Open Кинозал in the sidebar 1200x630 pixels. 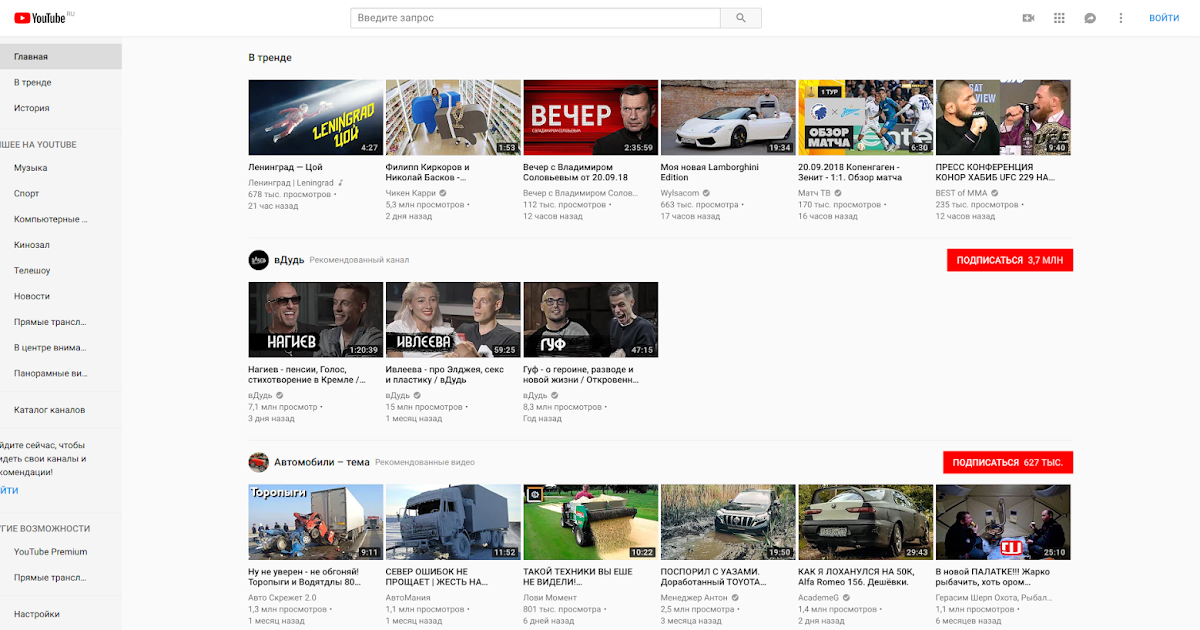tap(60, 245)
